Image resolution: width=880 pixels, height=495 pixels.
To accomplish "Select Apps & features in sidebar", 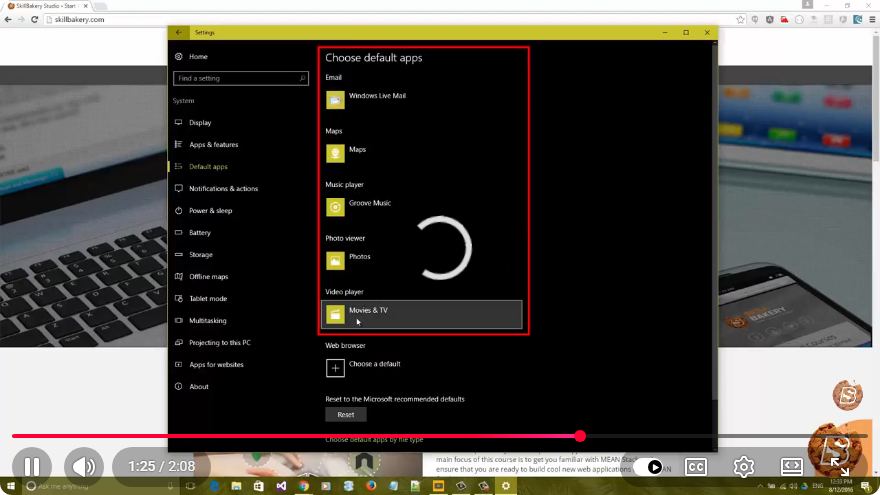I will [x=213, y=145].
